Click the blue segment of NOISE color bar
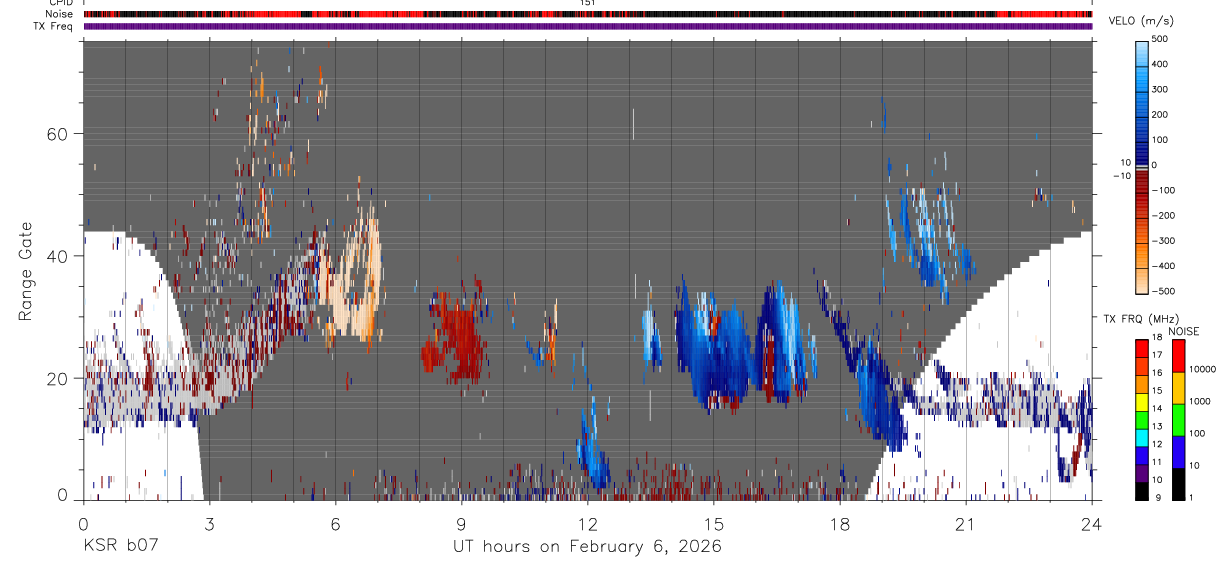This screenshot has width=1228, height=567. coord(1179,452)
